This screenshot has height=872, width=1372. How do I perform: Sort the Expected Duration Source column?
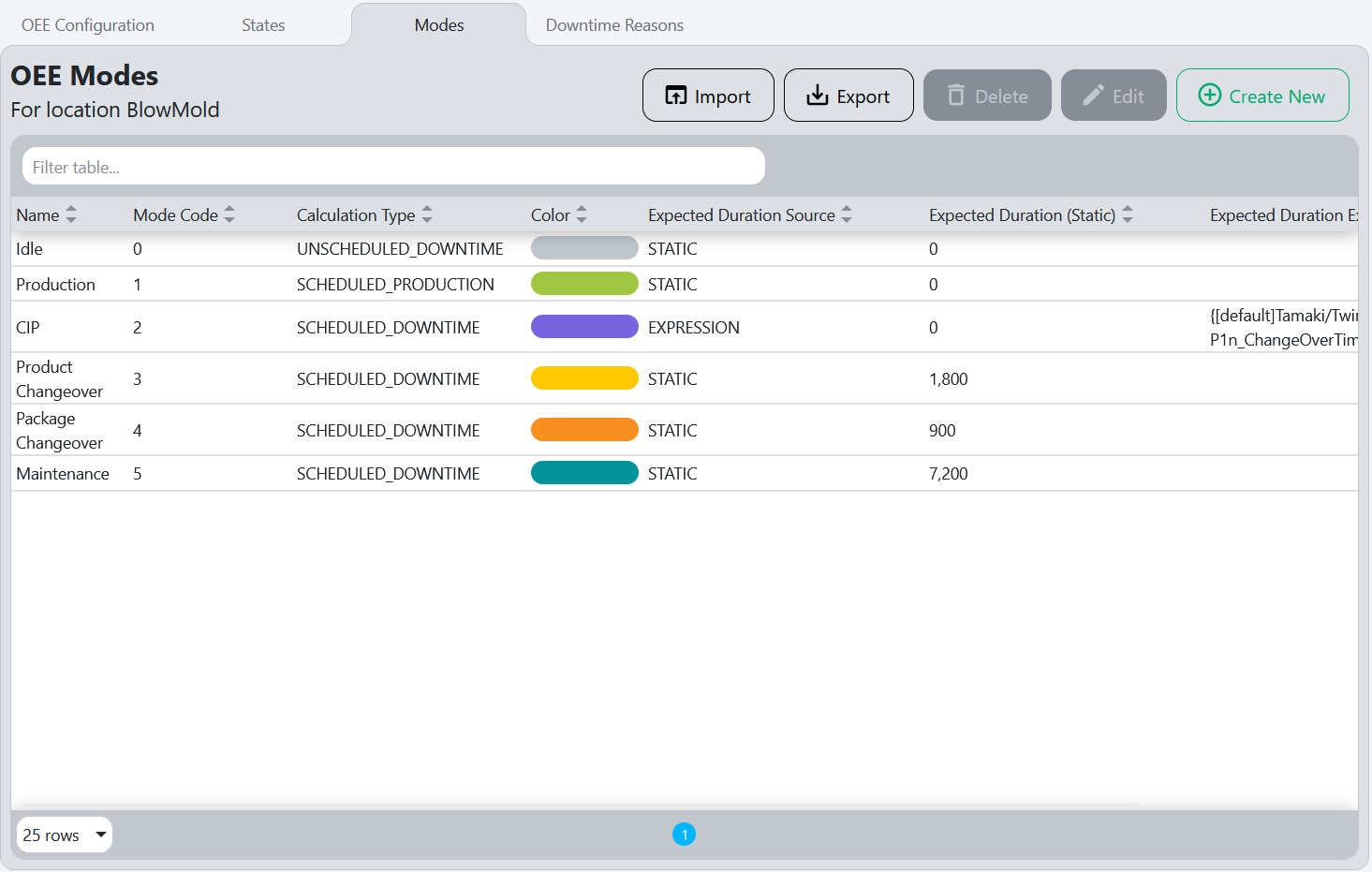point(847,214)
